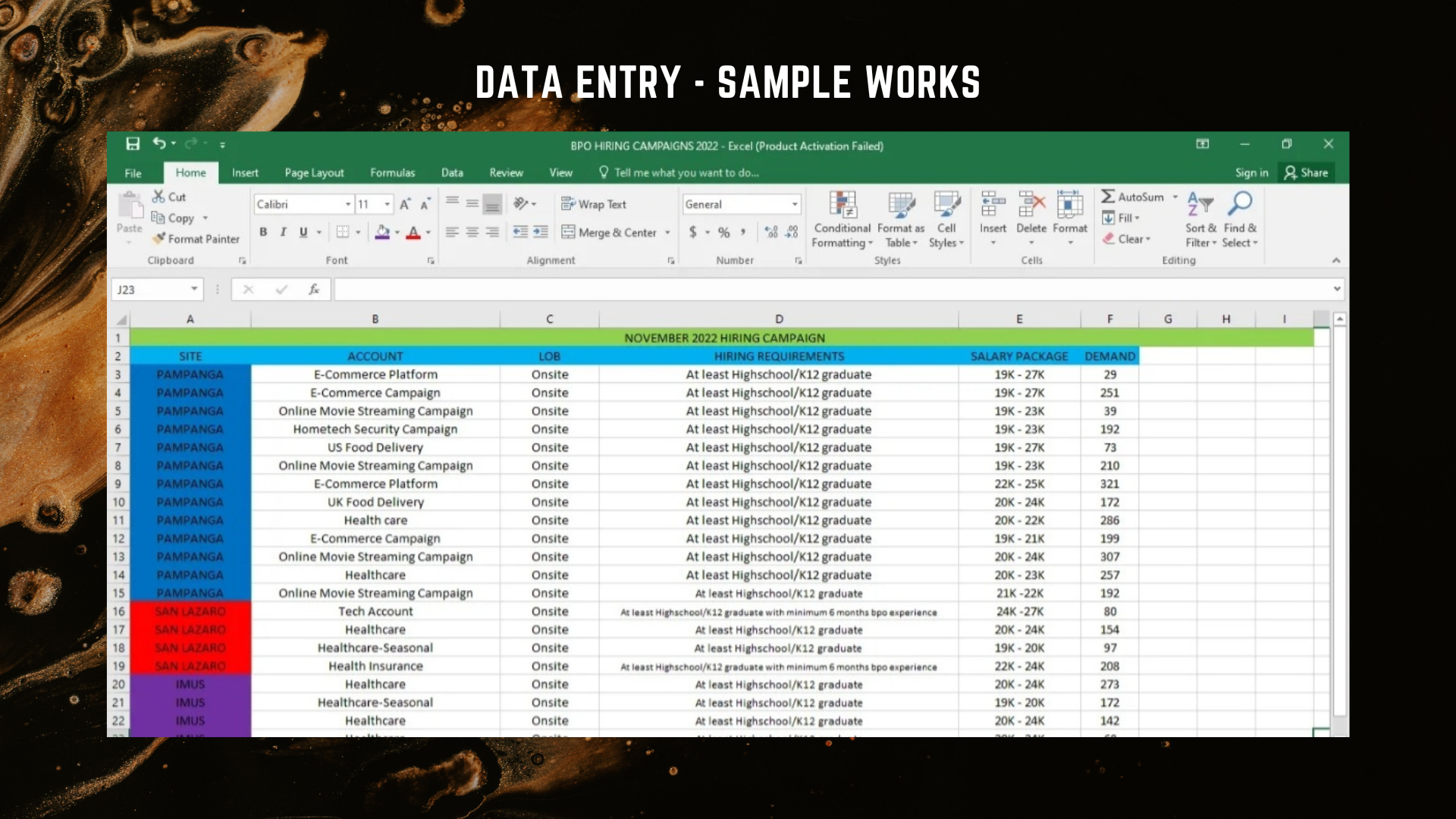Open the File tab

click(x=133, y=173)
